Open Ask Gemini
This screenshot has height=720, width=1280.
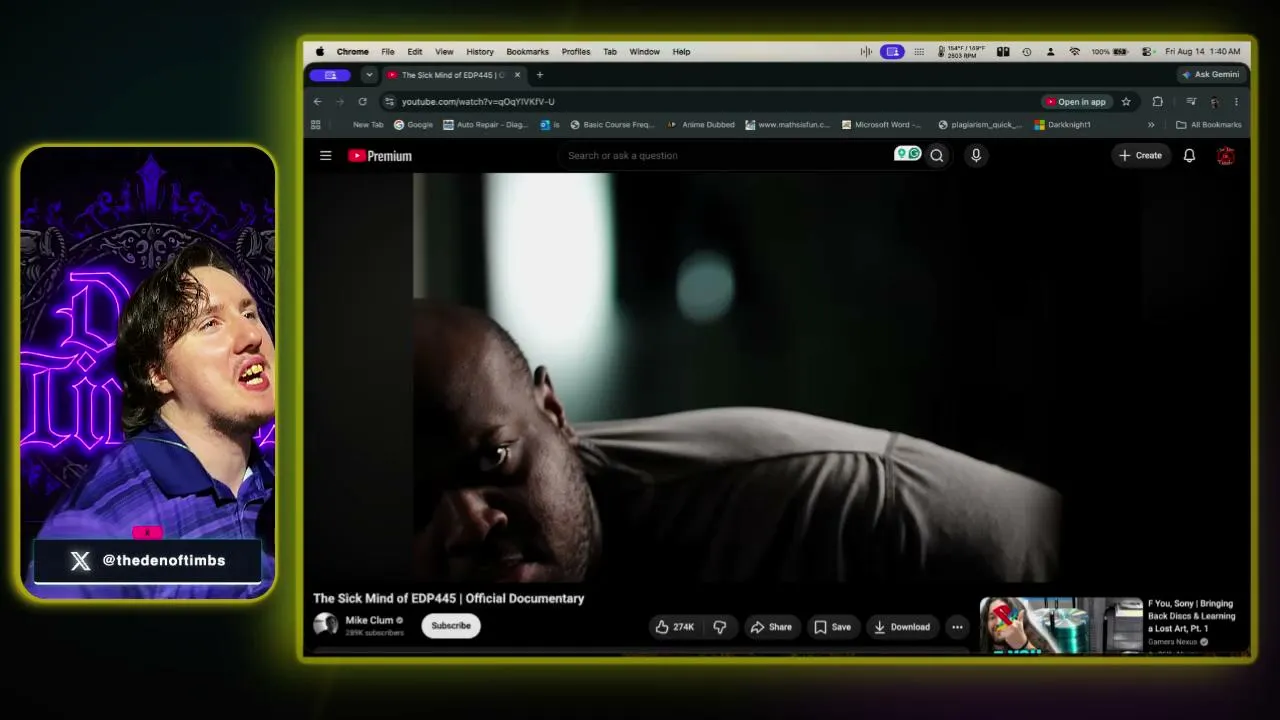[x=1210, y=75]
